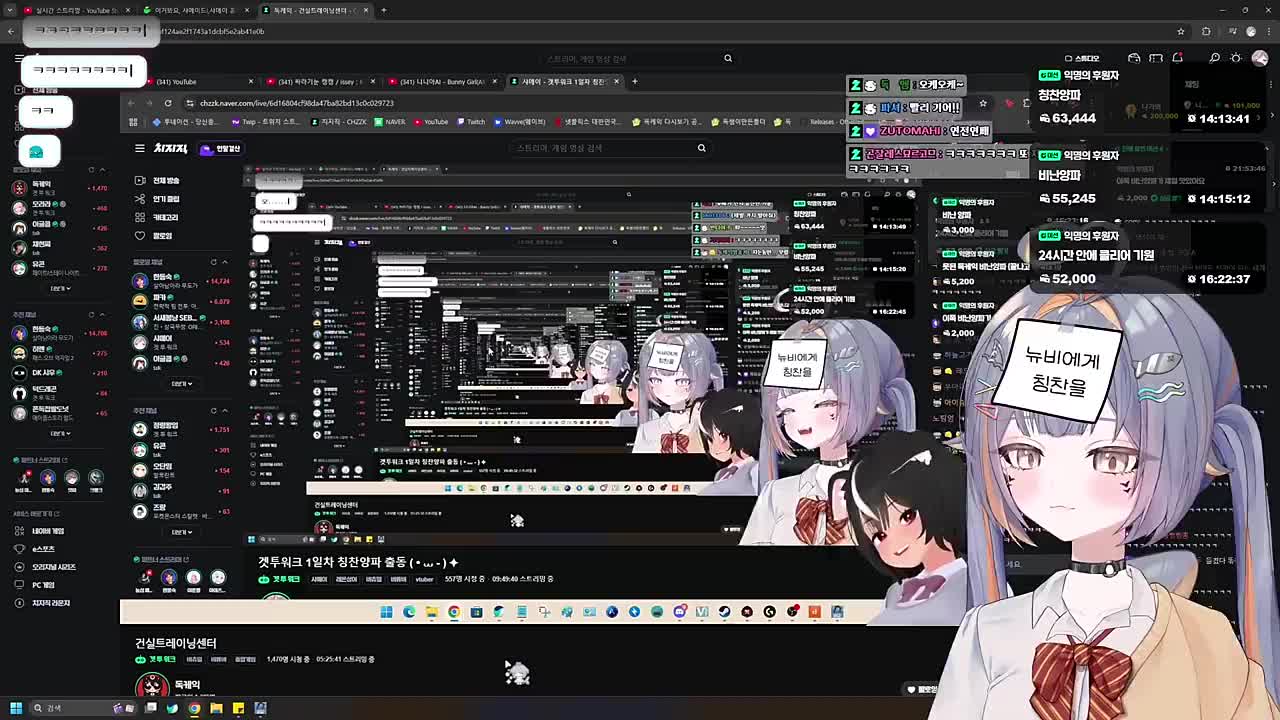The height and width of the screenshot is (720, 1280).
Task: Open 팔로잉 in streamed Chzzk menu
Action: [155, 236]
